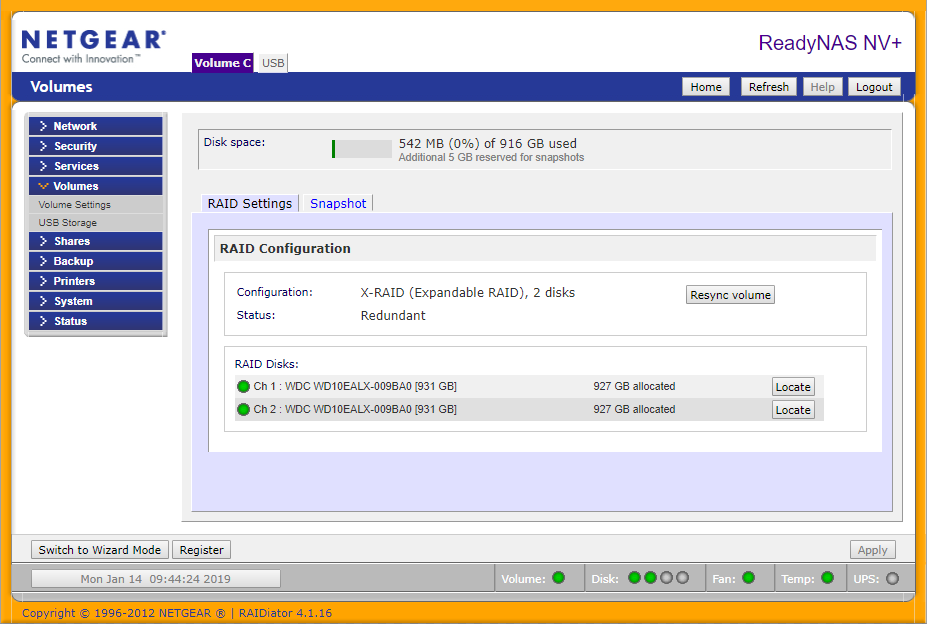Click the date and time display
927x624 pixels.
click(155, 579)
